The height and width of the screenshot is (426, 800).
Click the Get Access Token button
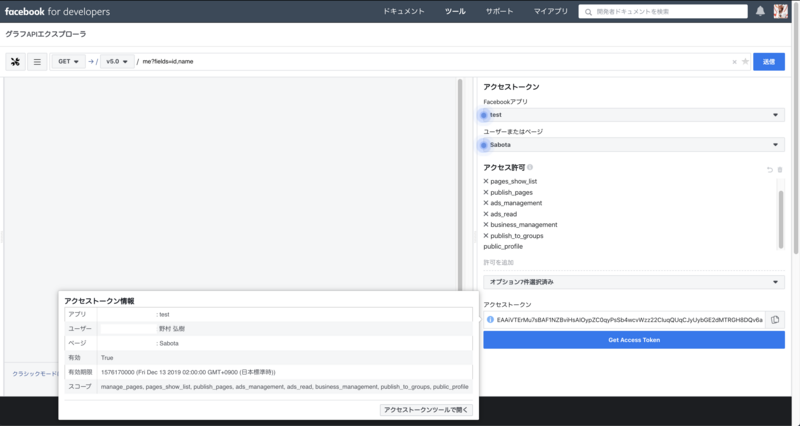point(634,340)
